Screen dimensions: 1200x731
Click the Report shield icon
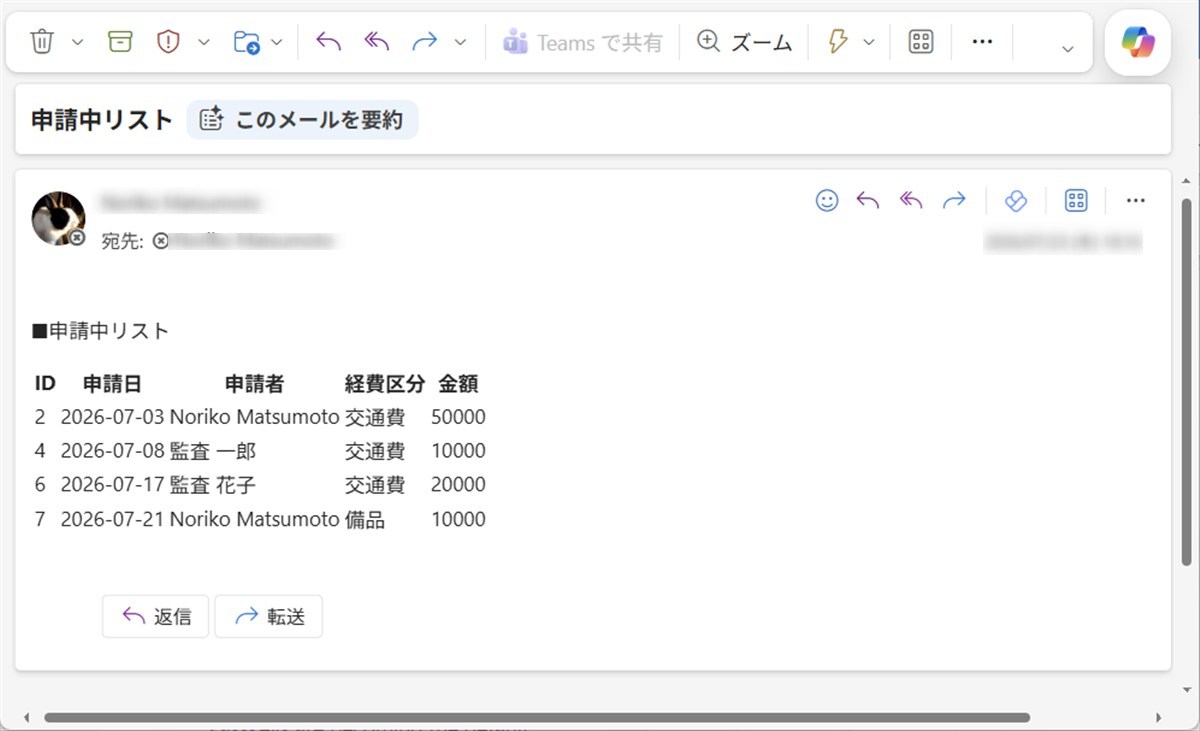168,42
